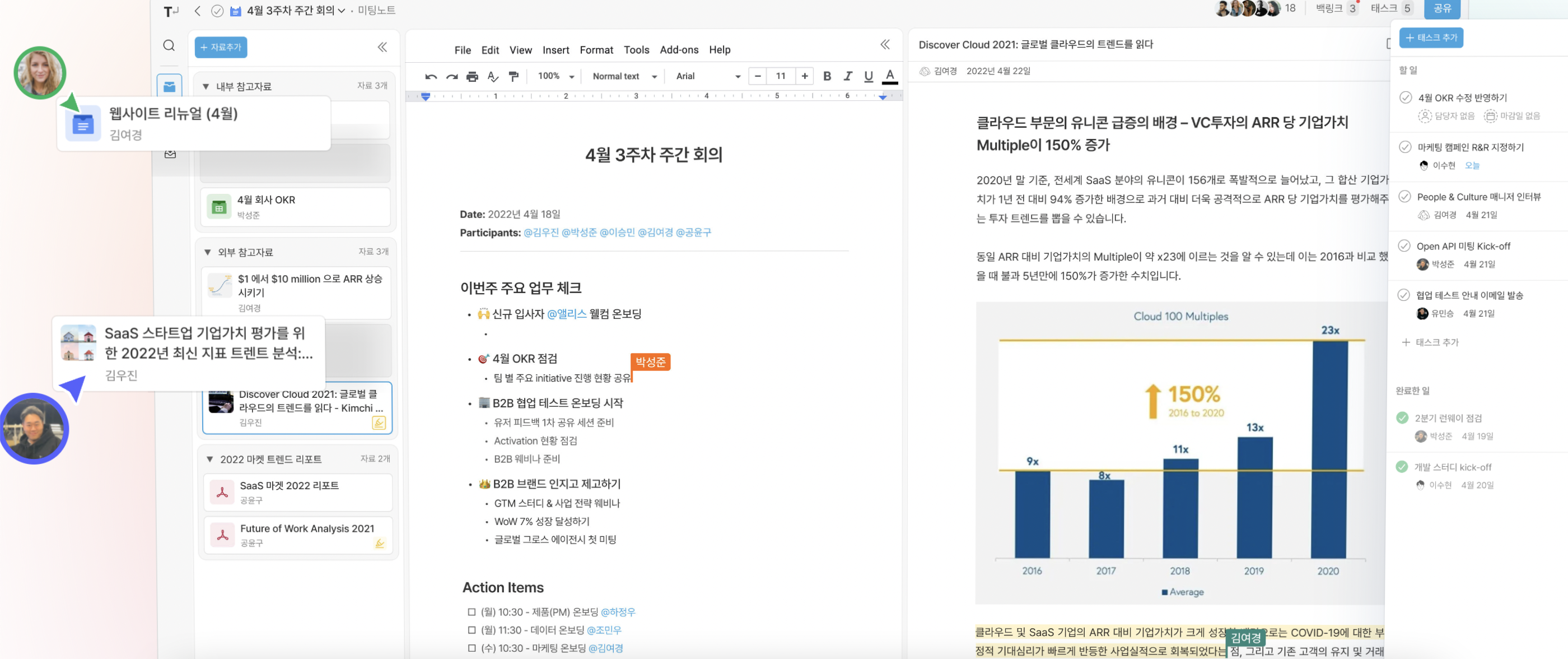Check off 4월 OKR 수정 반영하기 task
This screenshot has width=1568, height=659.
point(1406,98)
